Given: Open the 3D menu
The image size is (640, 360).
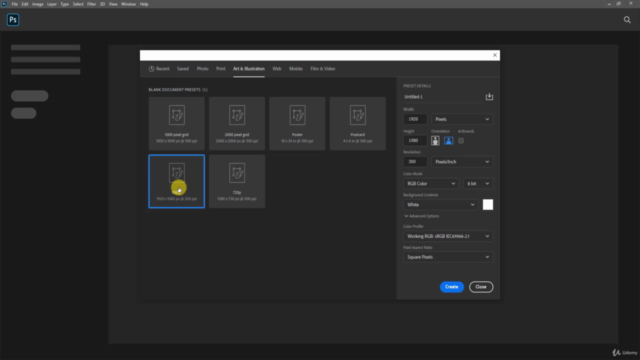Looking at the screenshot, I should [x=102, y=4].
